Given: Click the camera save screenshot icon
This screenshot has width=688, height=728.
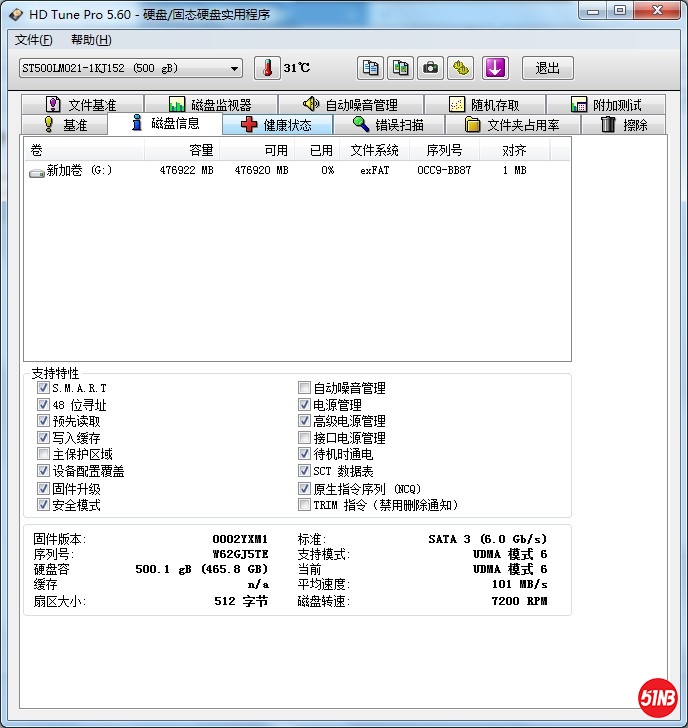Looking at the screenshot, I should (x=431, y=68).
